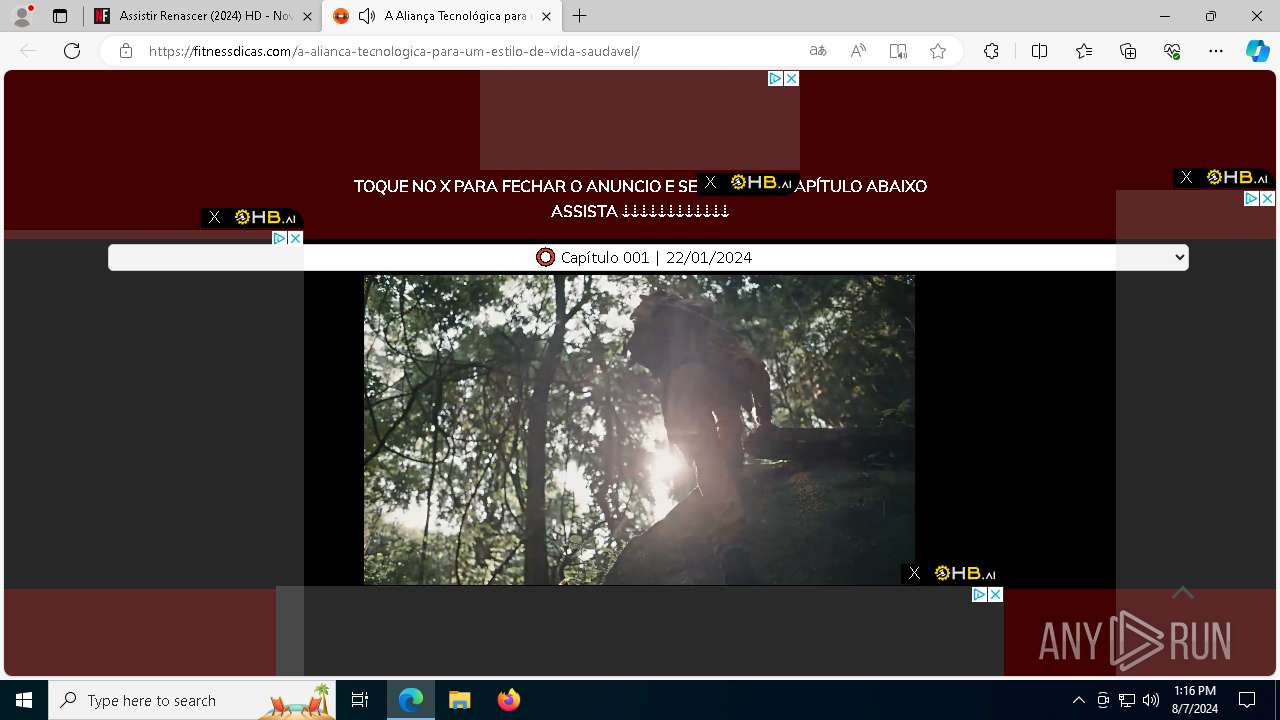The image size is (1280, 720).
Task: Click the back arrow in browser toolbar
Action: (x=28, y=51)
